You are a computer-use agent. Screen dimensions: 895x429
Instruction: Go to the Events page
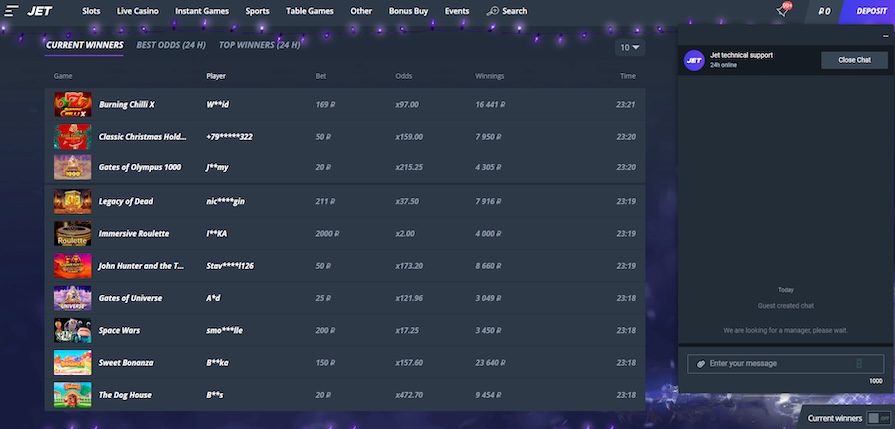pos(457,11)
